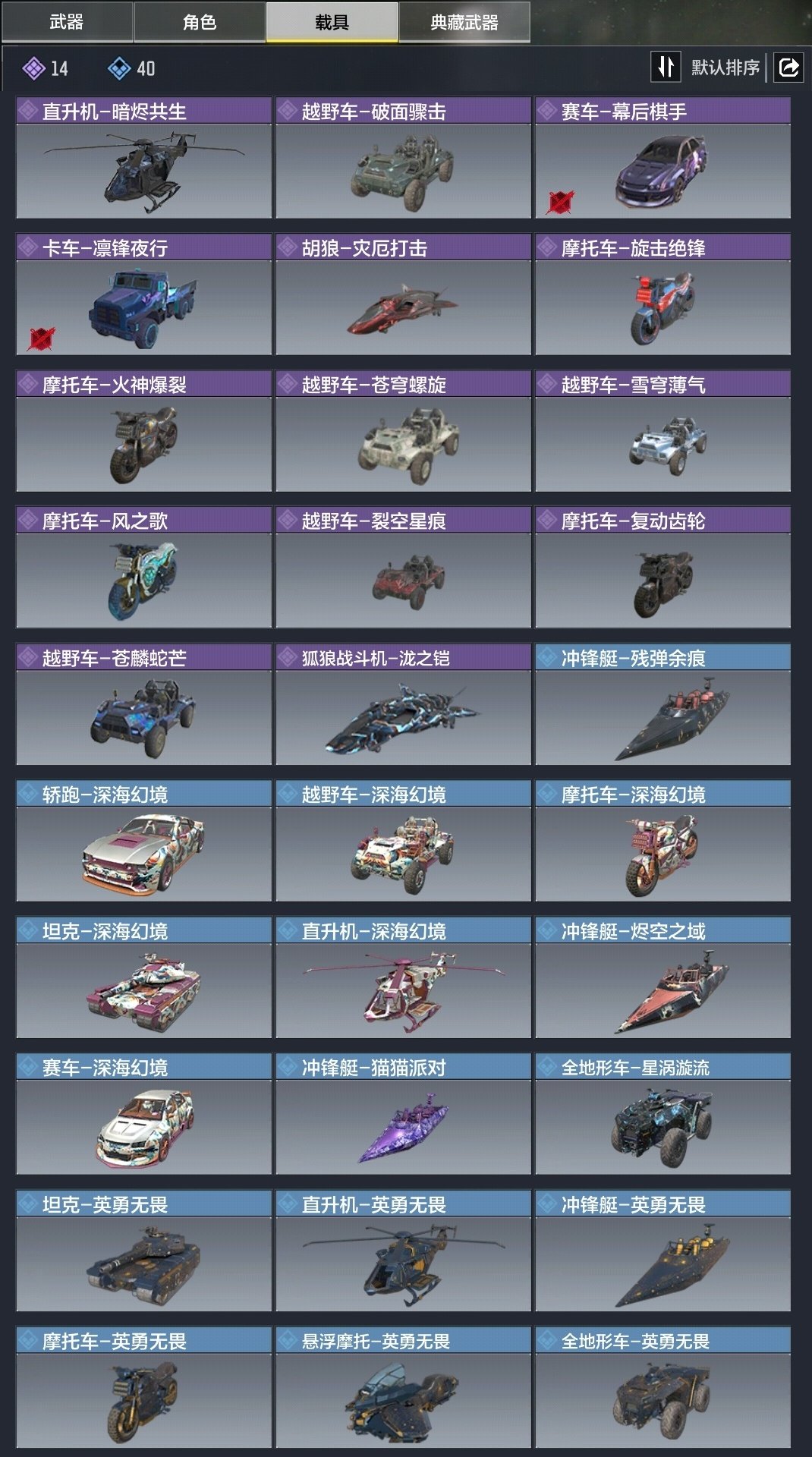Select the 冲锋艇-猫猫派对 boat thumbnail
812x1457 pixels.
[x=403, y=1127]
